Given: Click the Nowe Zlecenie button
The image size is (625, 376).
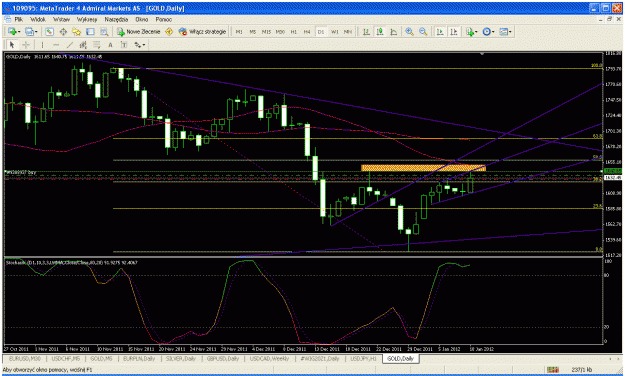Looking at the screenshot, I should click(138, 31).
